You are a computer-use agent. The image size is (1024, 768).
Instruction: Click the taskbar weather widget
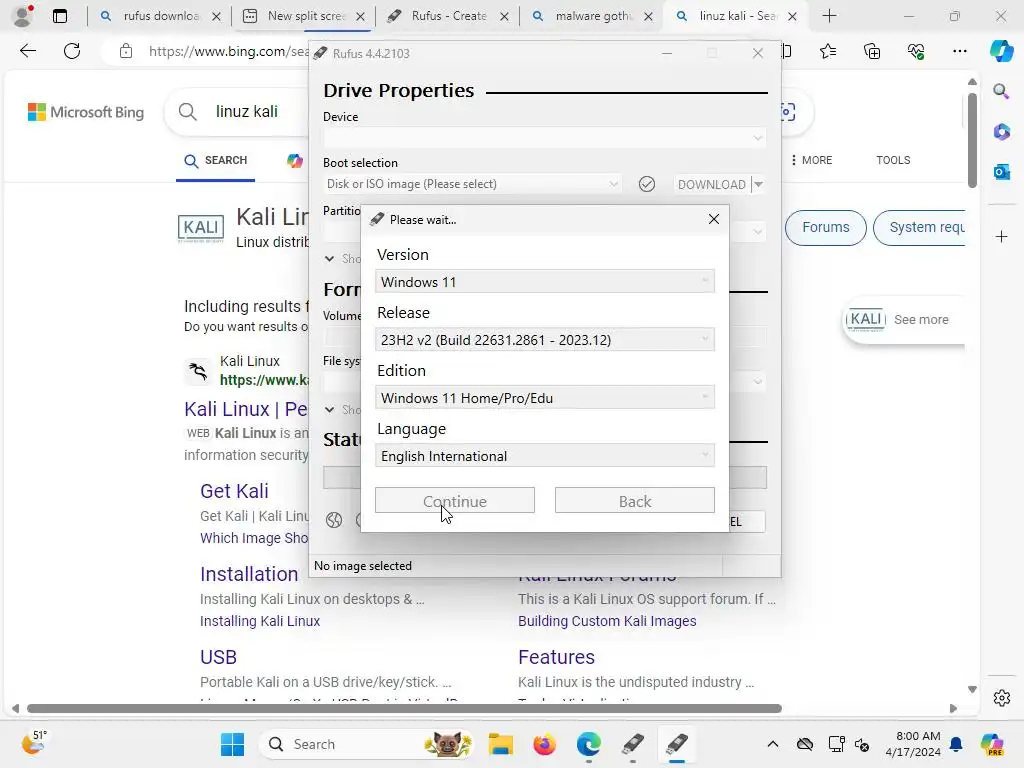pyautogui.click(x=34, y=743)
